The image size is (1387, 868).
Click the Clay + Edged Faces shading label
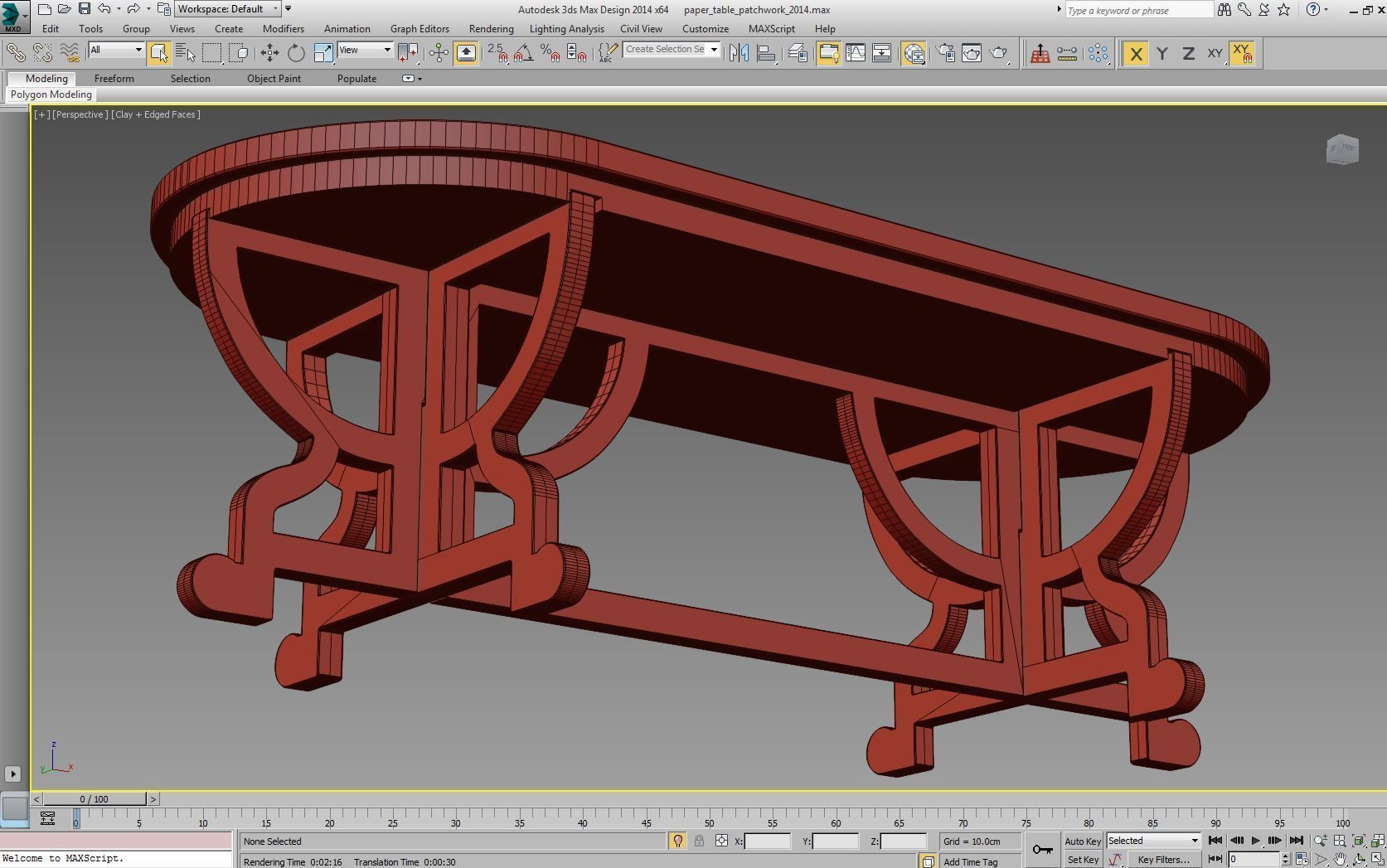[156, 114]
